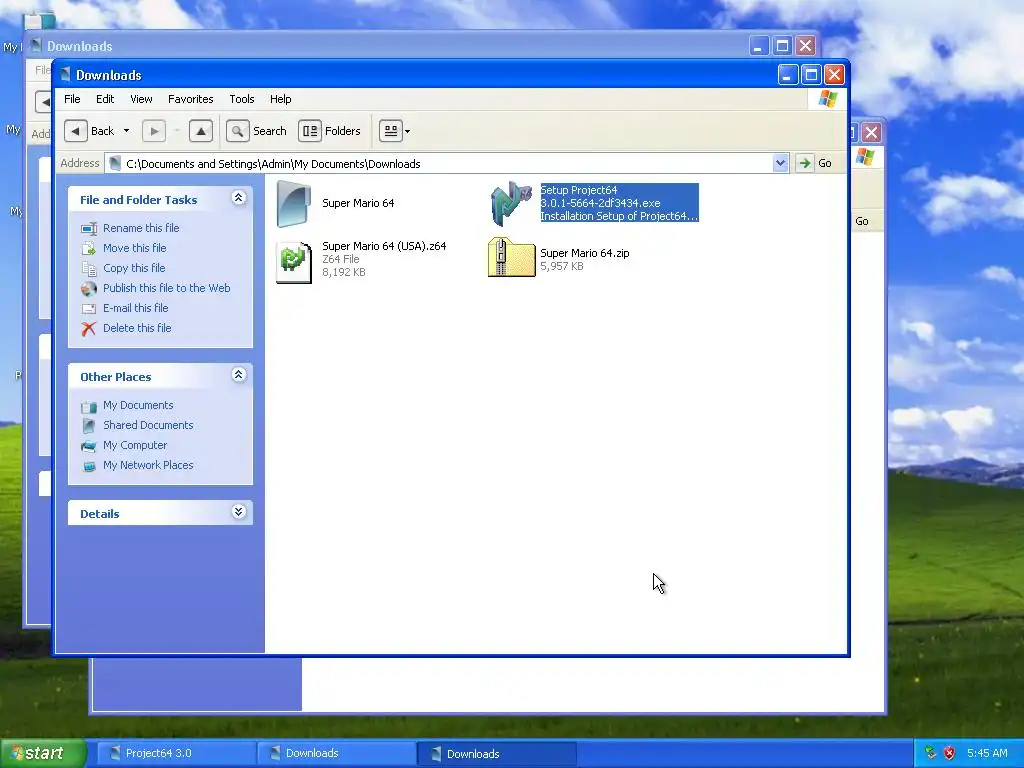Toggle the Folders pane button
The height and width of the screenshot is (768, 1024).
pos(330,131)
